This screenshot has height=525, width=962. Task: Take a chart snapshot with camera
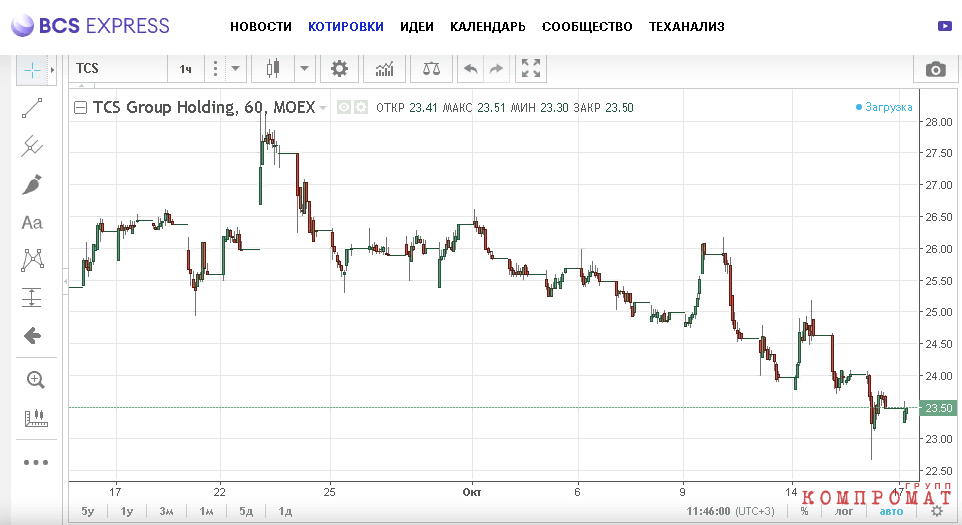tap(936, 69)
